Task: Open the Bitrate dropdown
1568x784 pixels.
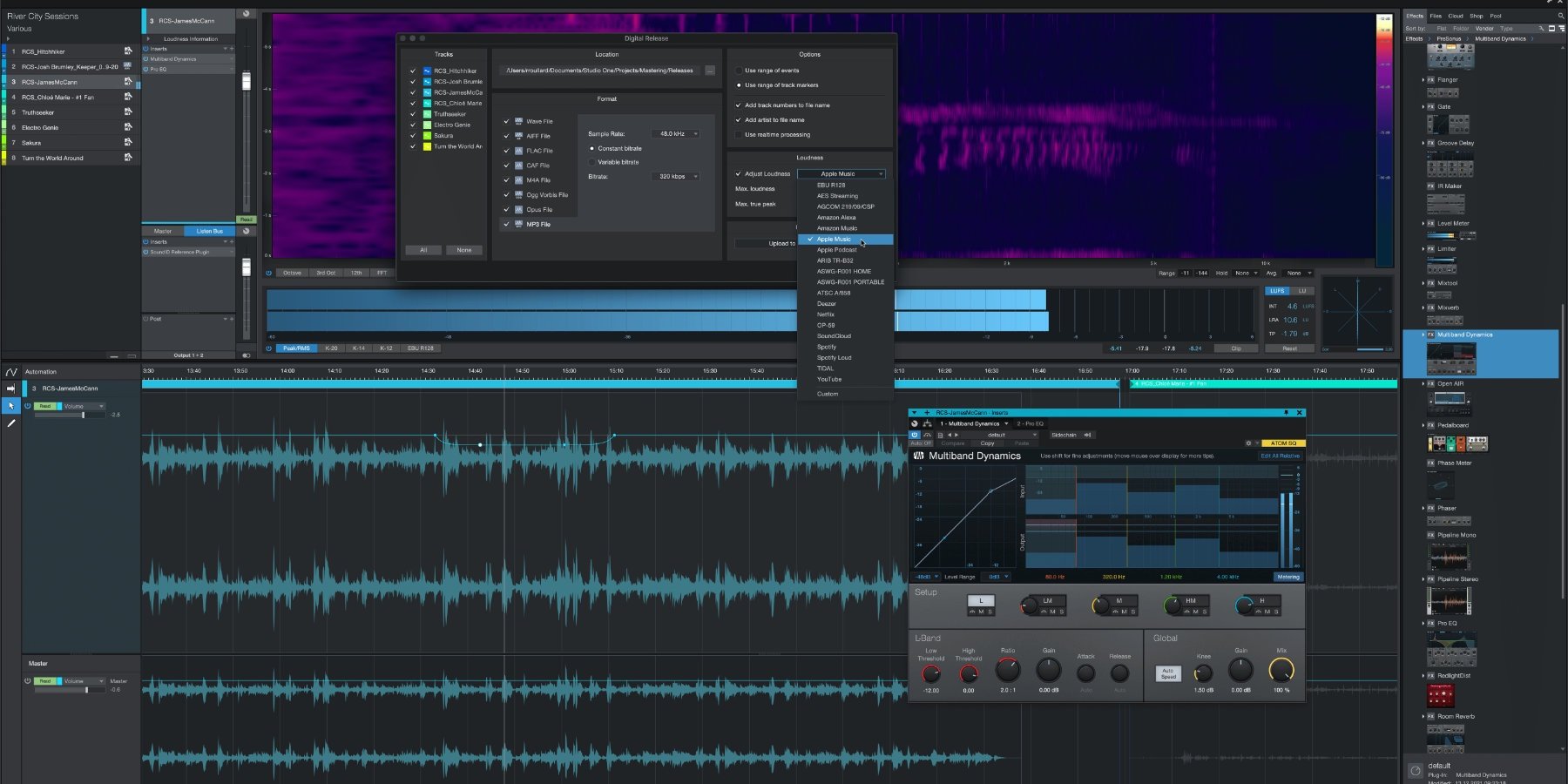Action: pos(674,176)
